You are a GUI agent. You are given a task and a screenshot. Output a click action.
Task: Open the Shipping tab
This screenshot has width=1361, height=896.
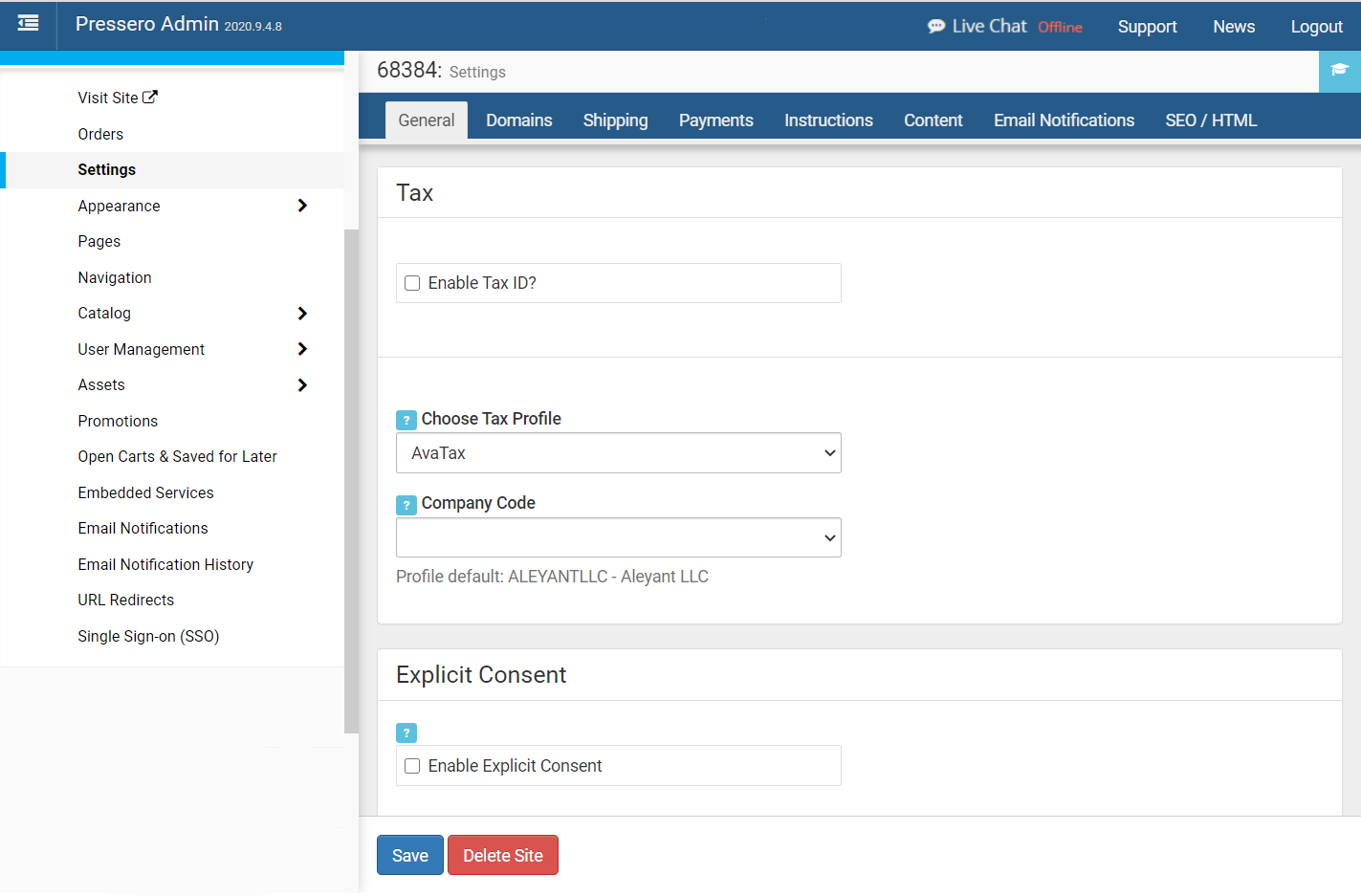point(616,120)
